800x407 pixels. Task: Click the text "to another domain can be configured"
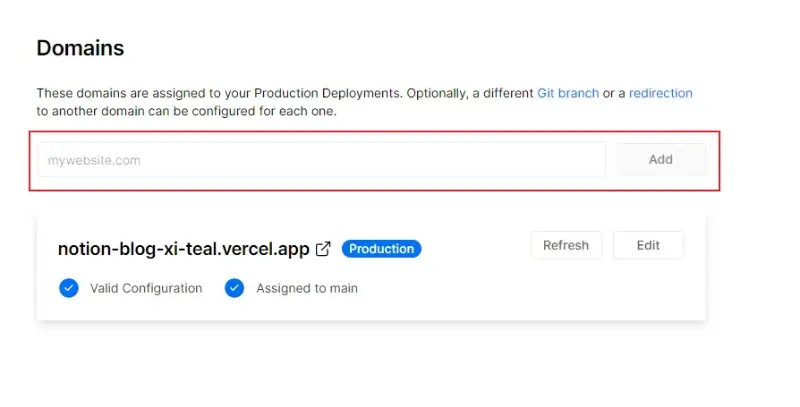[135, 111]
